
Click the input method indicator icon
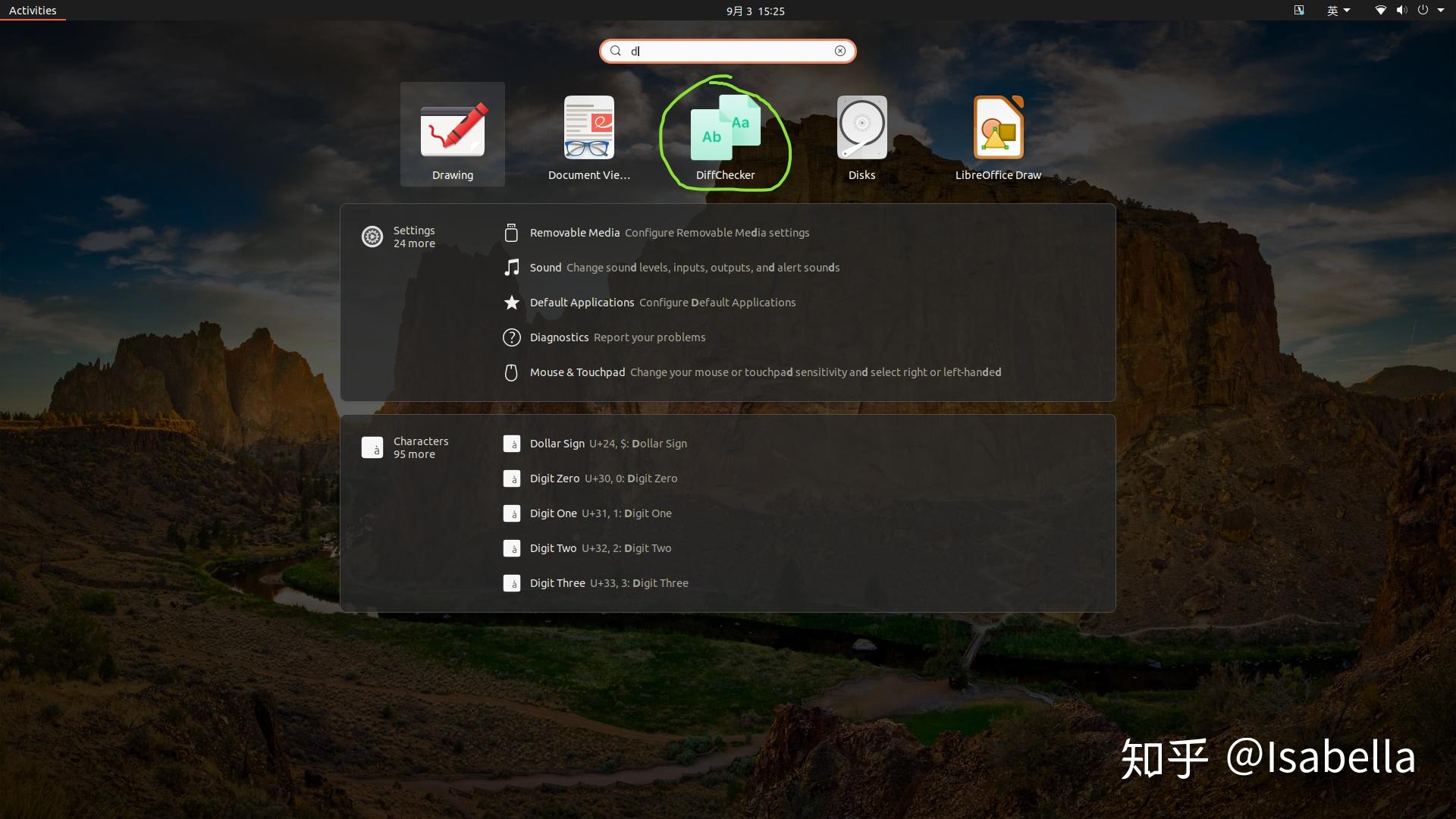click(x=1299, y=11)
